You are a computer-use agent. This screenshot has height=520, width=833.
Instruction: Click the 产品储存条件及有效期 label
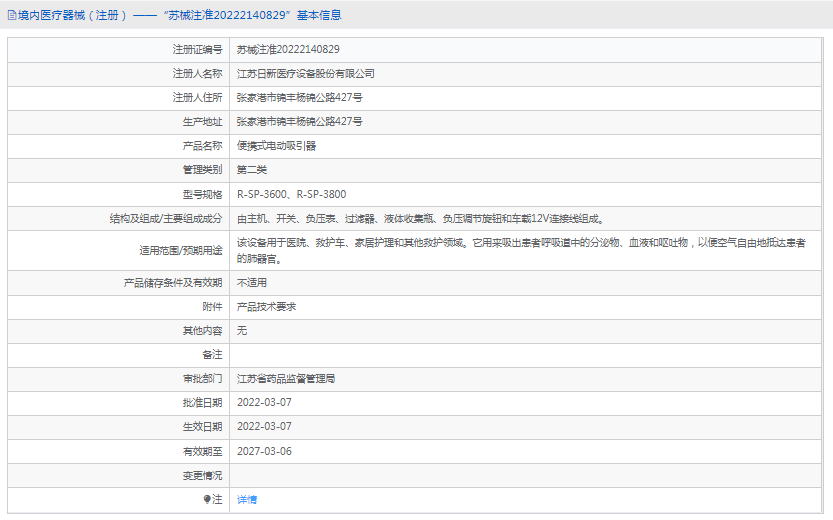click(x=173, y=283)
